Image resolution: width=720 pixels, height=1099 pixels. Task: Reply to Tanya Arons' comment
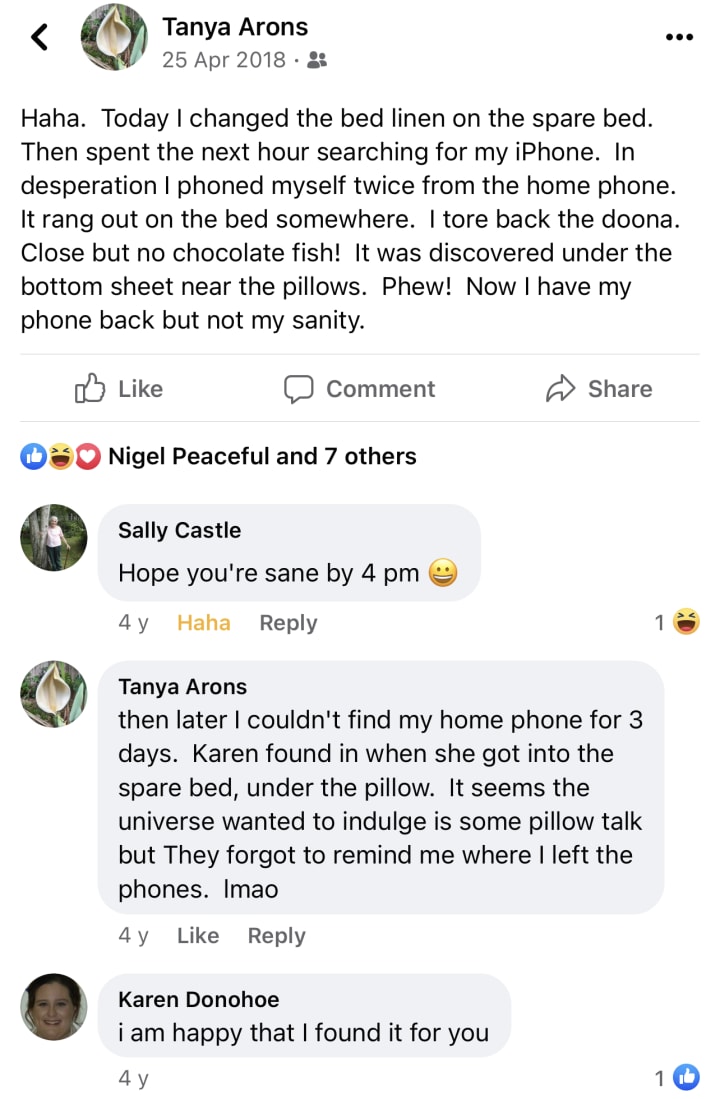(277, 936)
